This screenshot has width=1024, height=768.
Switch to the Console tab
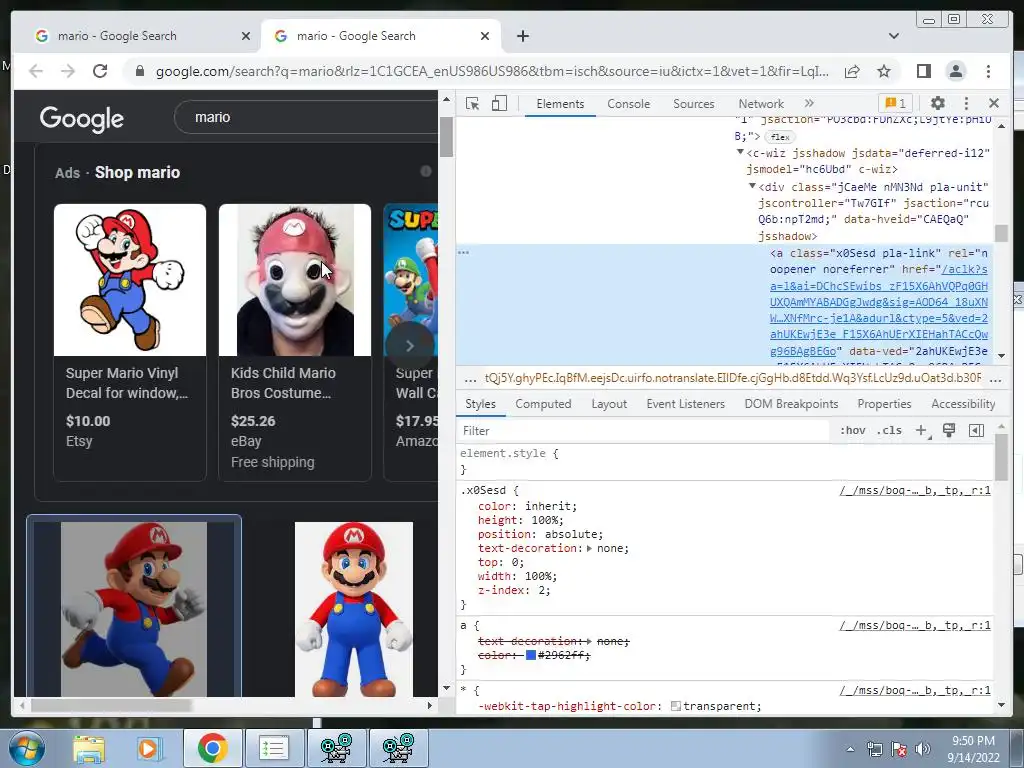tap(628, 104)
